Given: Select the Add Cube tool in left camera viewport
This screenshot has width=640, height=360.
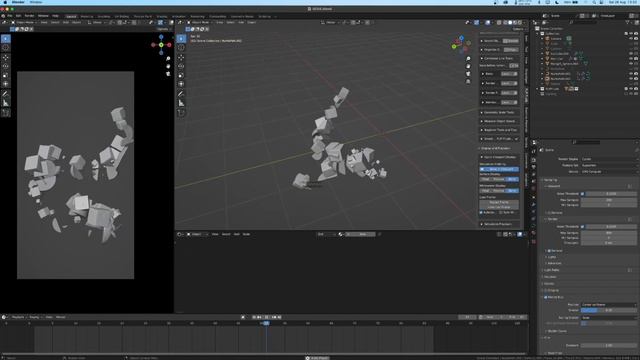Looking at the screenshot, I should (6, 113).
